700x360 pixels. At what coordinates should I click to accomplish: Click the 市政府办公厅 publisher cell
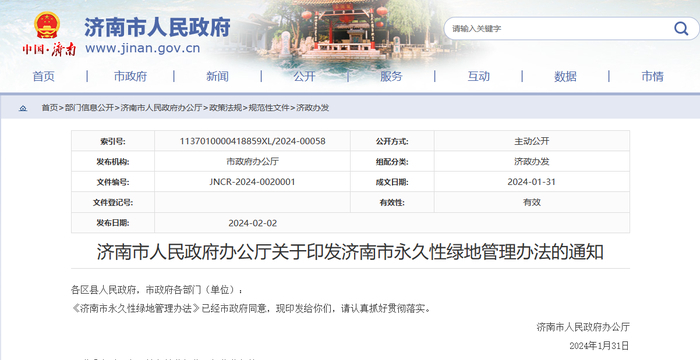click(x=253, y=161)
